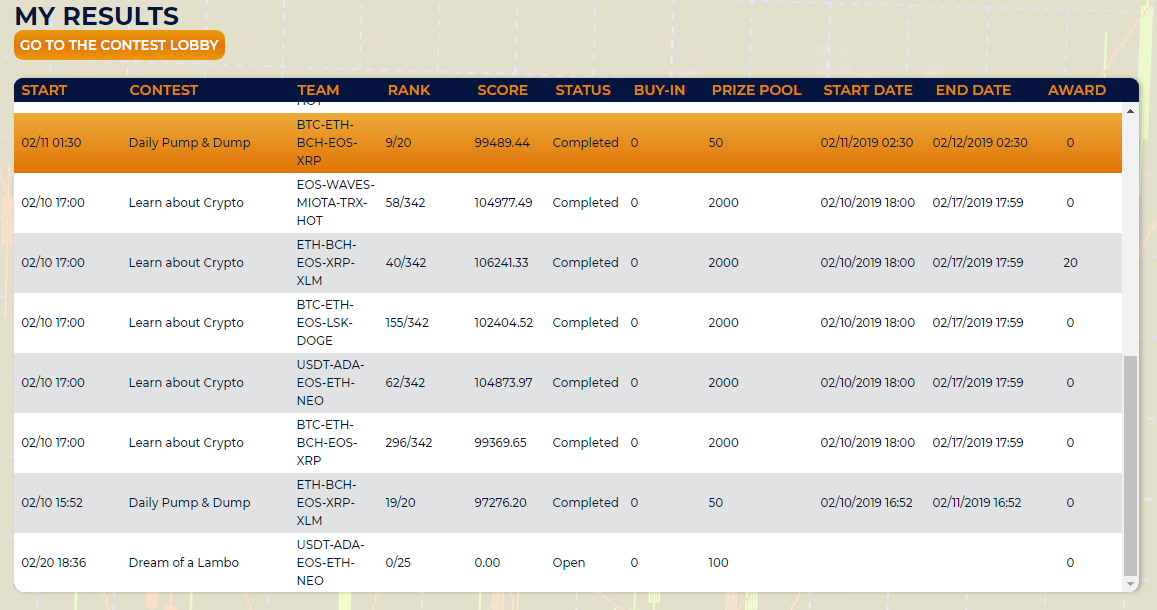This screenshot has height=610, width=1157.
Task: Click the score 106241.33
Action: coord(501,263)
